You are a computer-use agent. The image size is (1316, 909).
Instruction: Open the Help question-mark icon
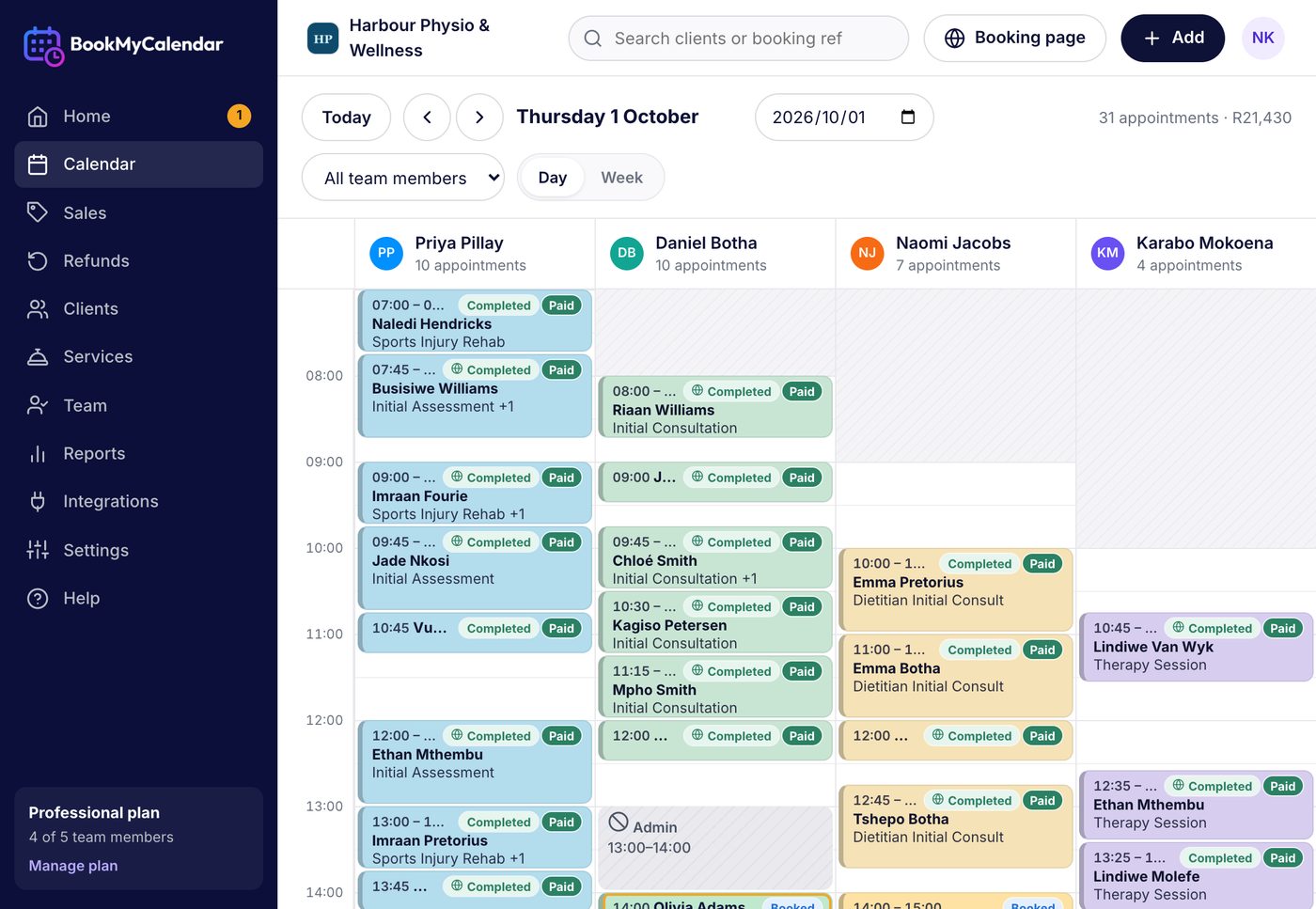coord(38,598)
